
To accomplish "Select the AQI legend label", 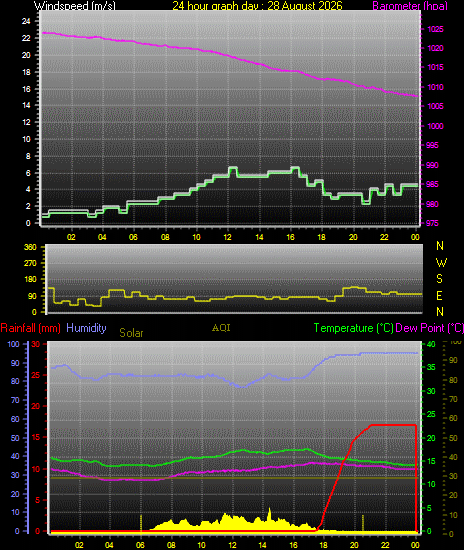I will [x=221, y=328].
